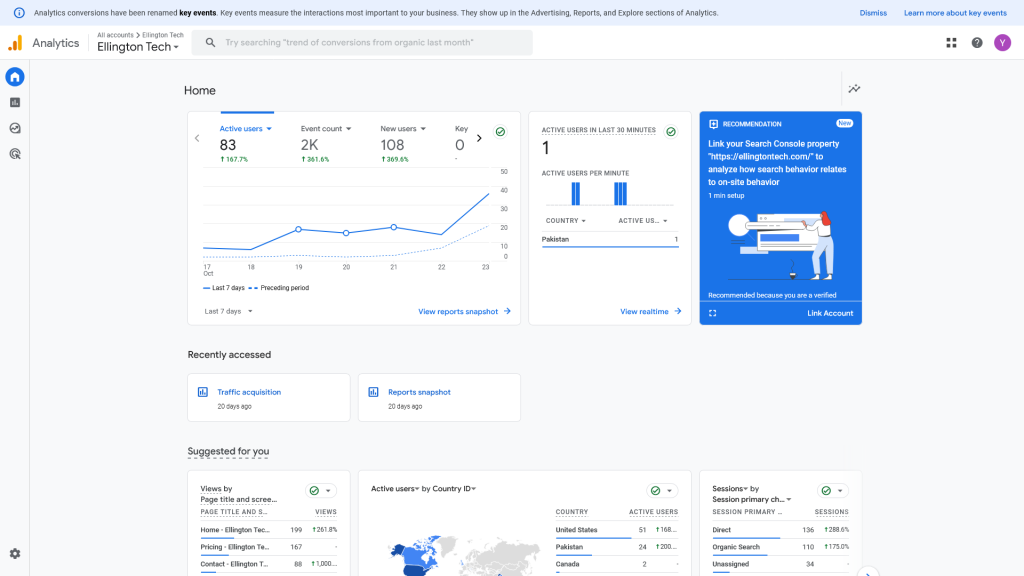Open the Session primary channel dropdown

tap(752, 500)
